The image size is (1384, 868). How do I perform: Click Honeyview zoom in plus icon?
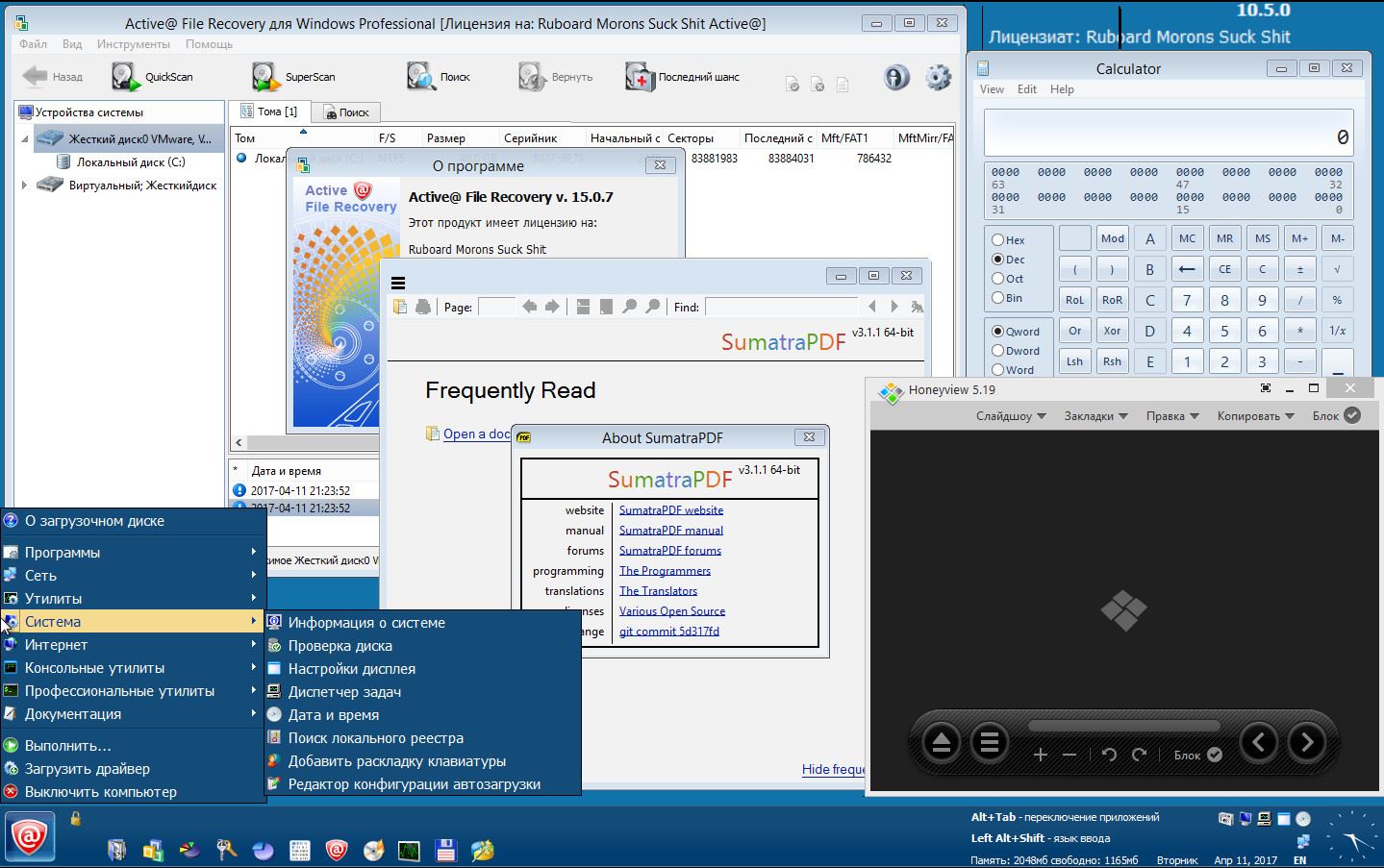point(1040,755)
